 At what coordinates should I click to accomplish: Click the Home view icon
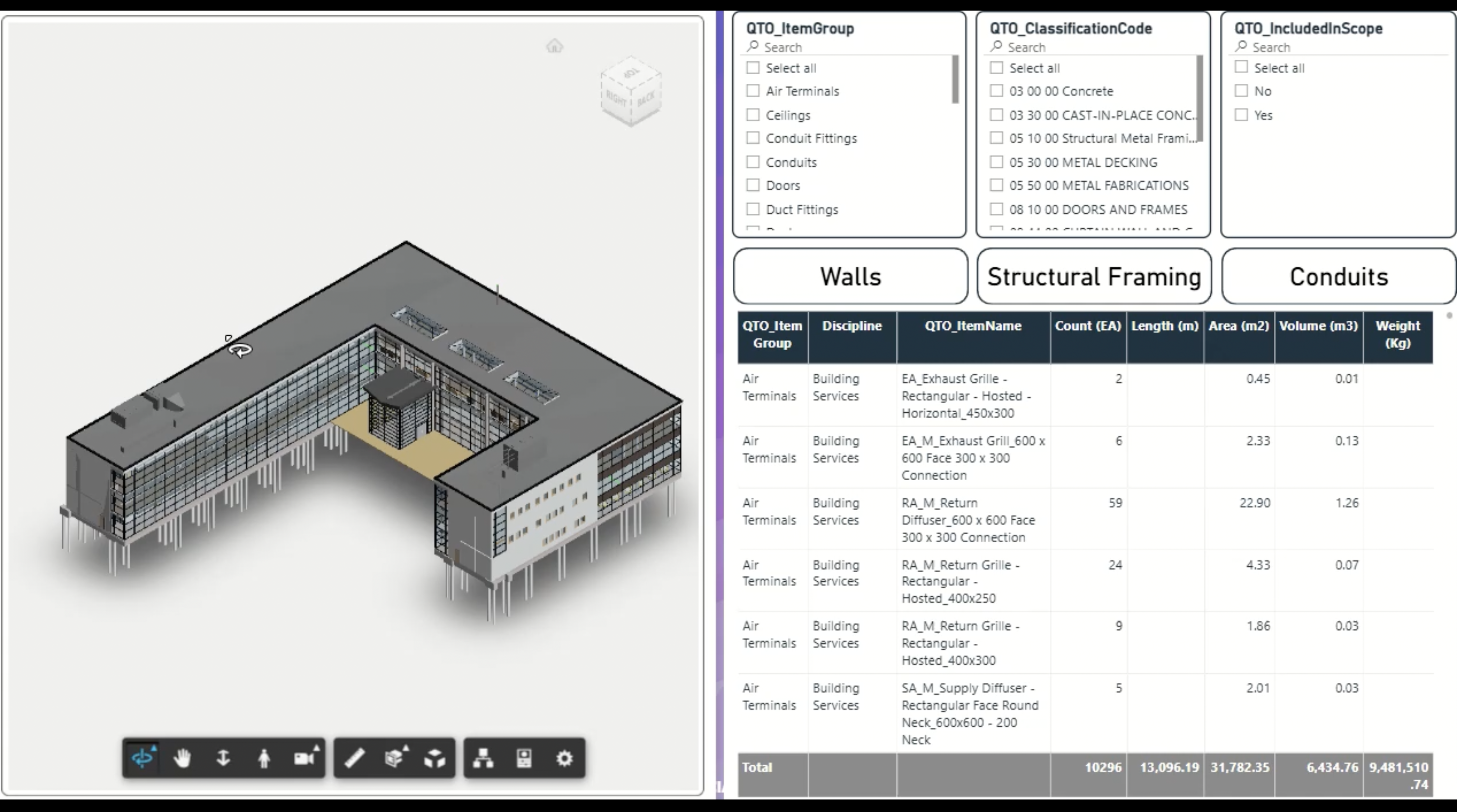[x=554, y=46]
